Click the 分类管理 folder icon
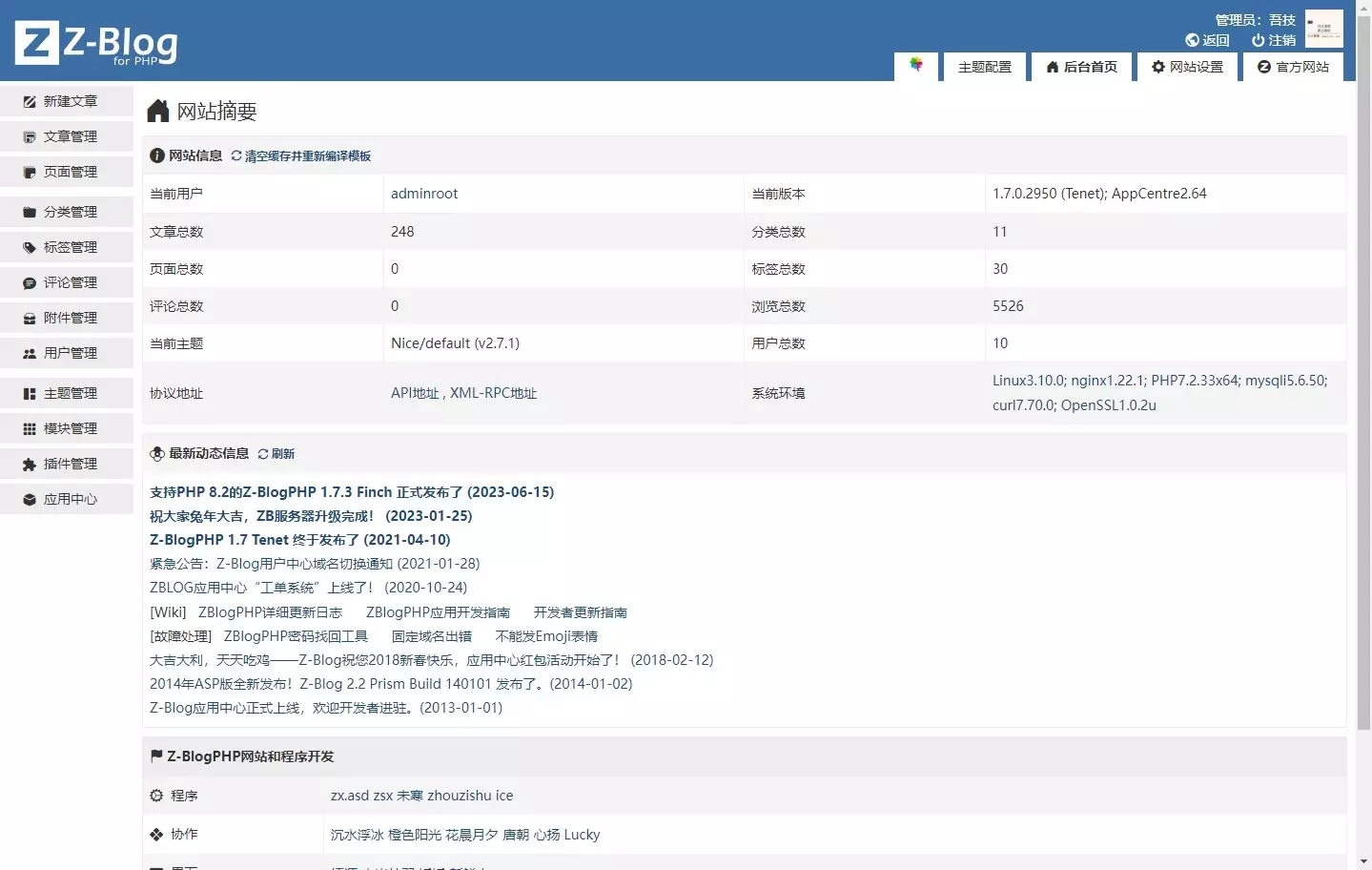The image size is (1372, 870). pos(30,212)
